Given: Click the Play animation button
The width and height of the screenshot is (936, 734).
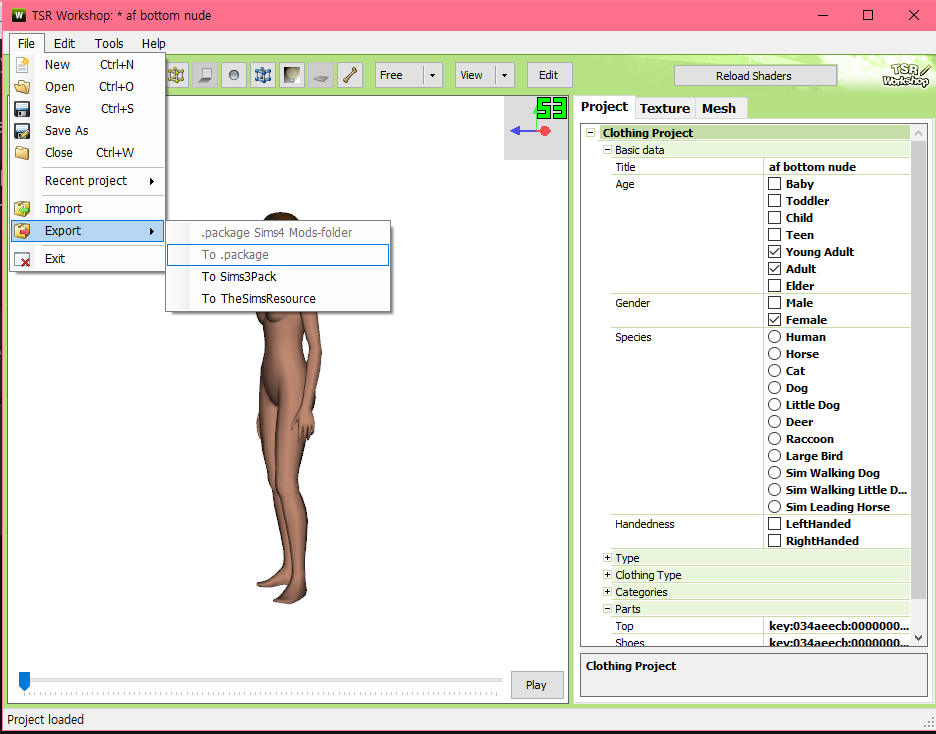Looking at the screenshot, I should tap(537, 685).
